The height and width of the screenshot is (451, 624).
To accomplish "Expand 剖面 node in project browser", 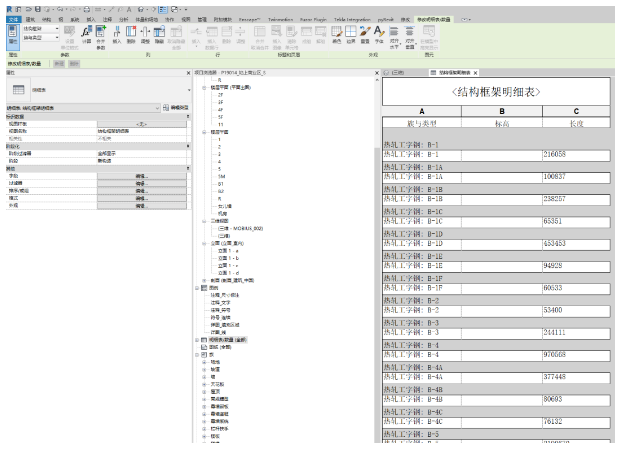I will tap(204, 281).
